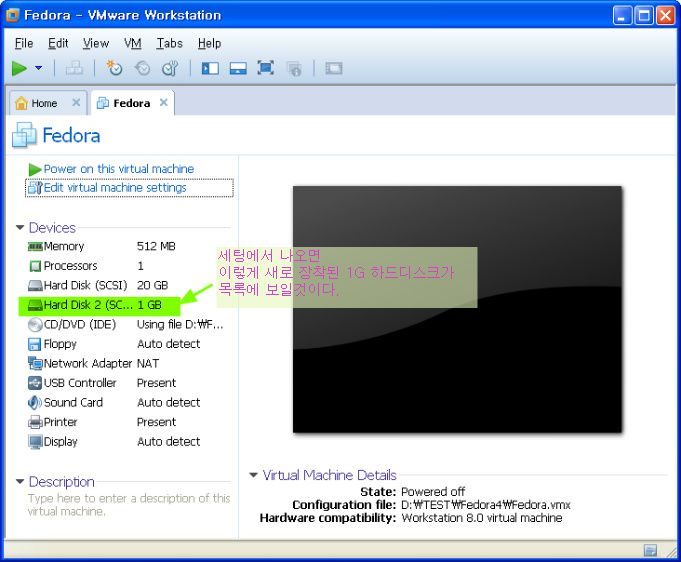Click the Printer device icon
Viewport: 681px width, 562px height.
click(35, 422)
